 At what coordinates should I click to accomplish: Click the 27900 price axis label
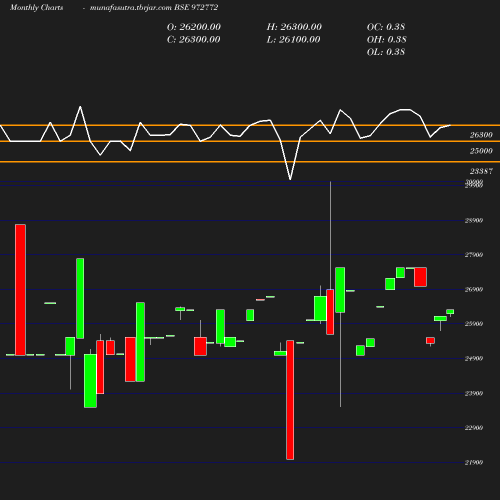pyautogui.click(x=474, y=255)
